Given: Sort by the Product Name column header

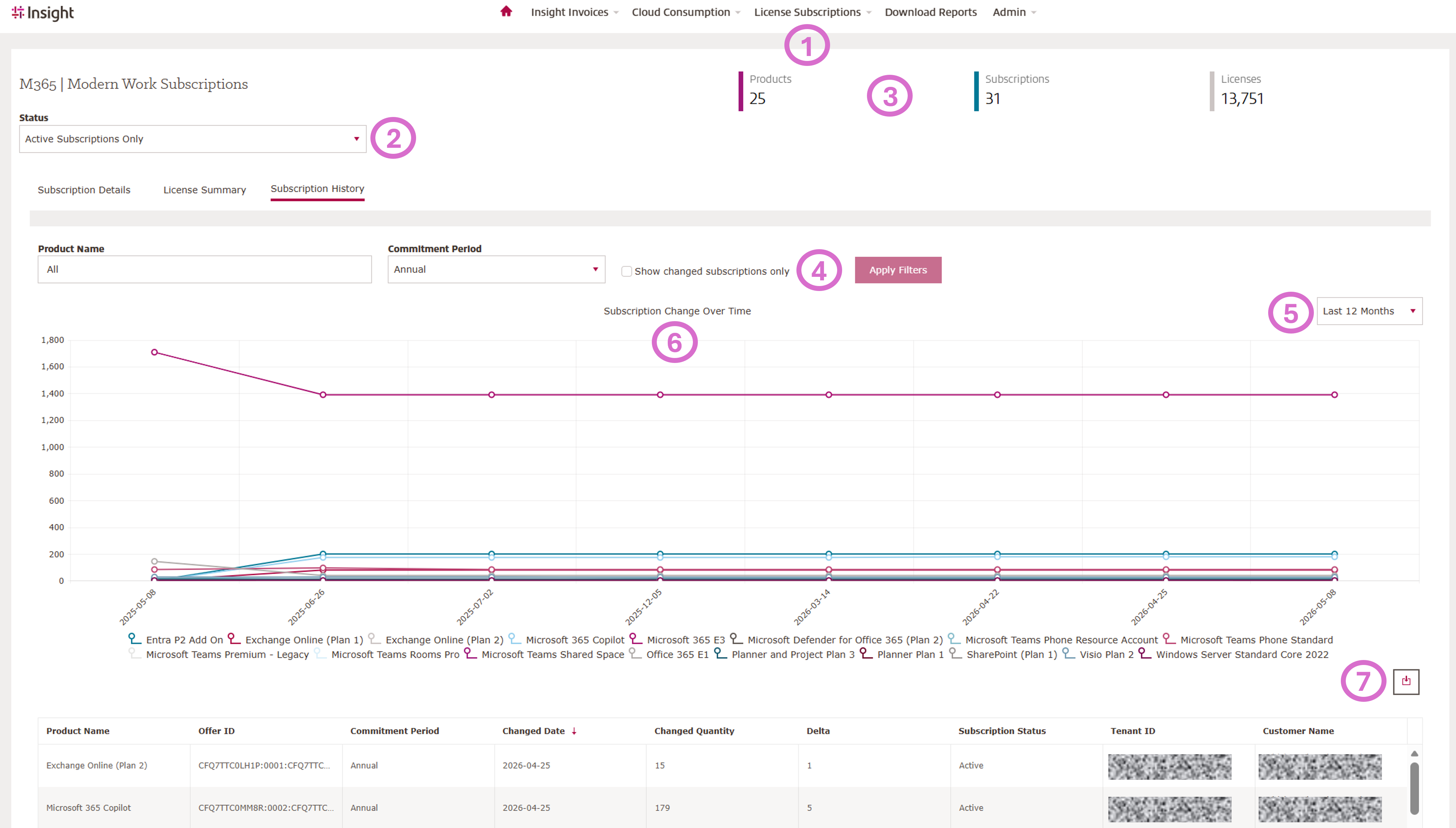Looking at the screenshot, I should [78, 731].
